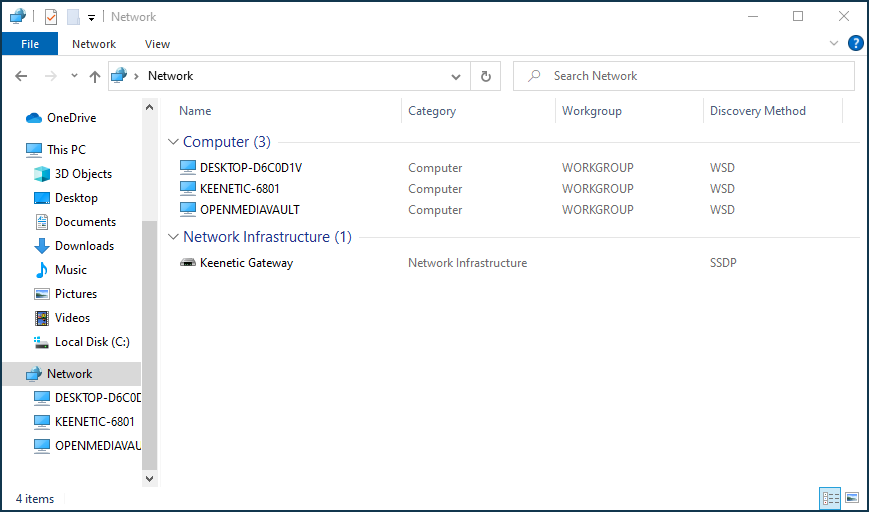Click the navigation pane scrollbar thumb
Screen dimensions: 869x512
150,345
